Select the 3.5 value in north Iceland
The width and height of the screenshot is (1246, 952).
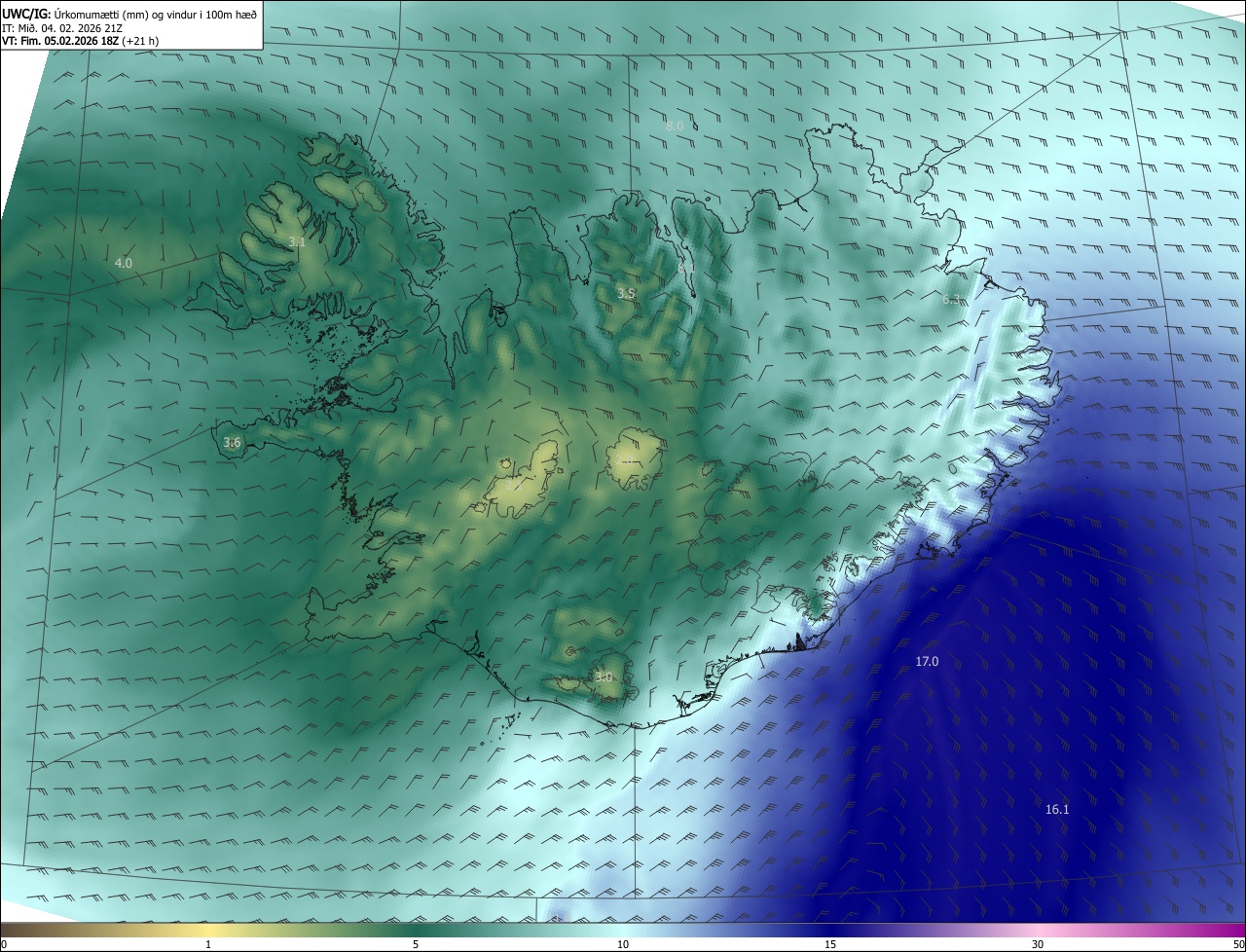tap(626, 293)
